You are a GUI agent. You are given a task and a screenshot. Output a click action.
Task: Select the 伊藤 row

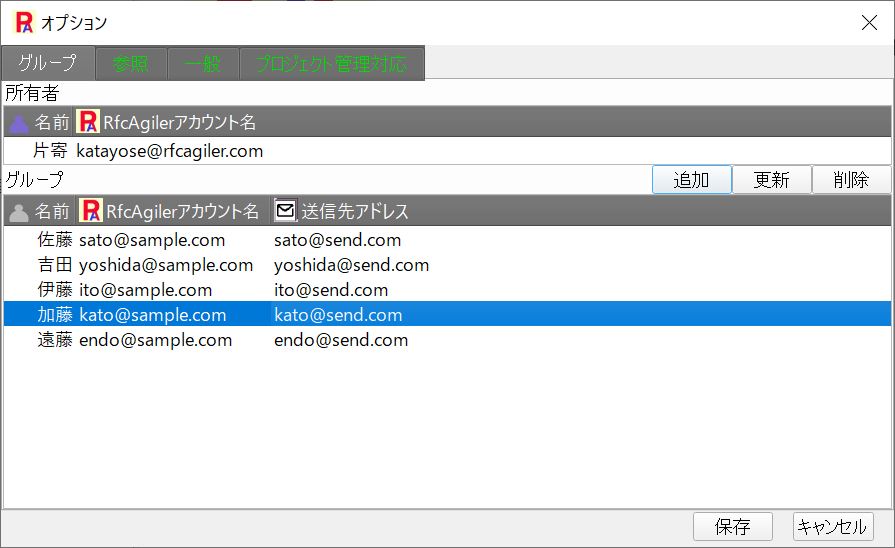(448, 290)
